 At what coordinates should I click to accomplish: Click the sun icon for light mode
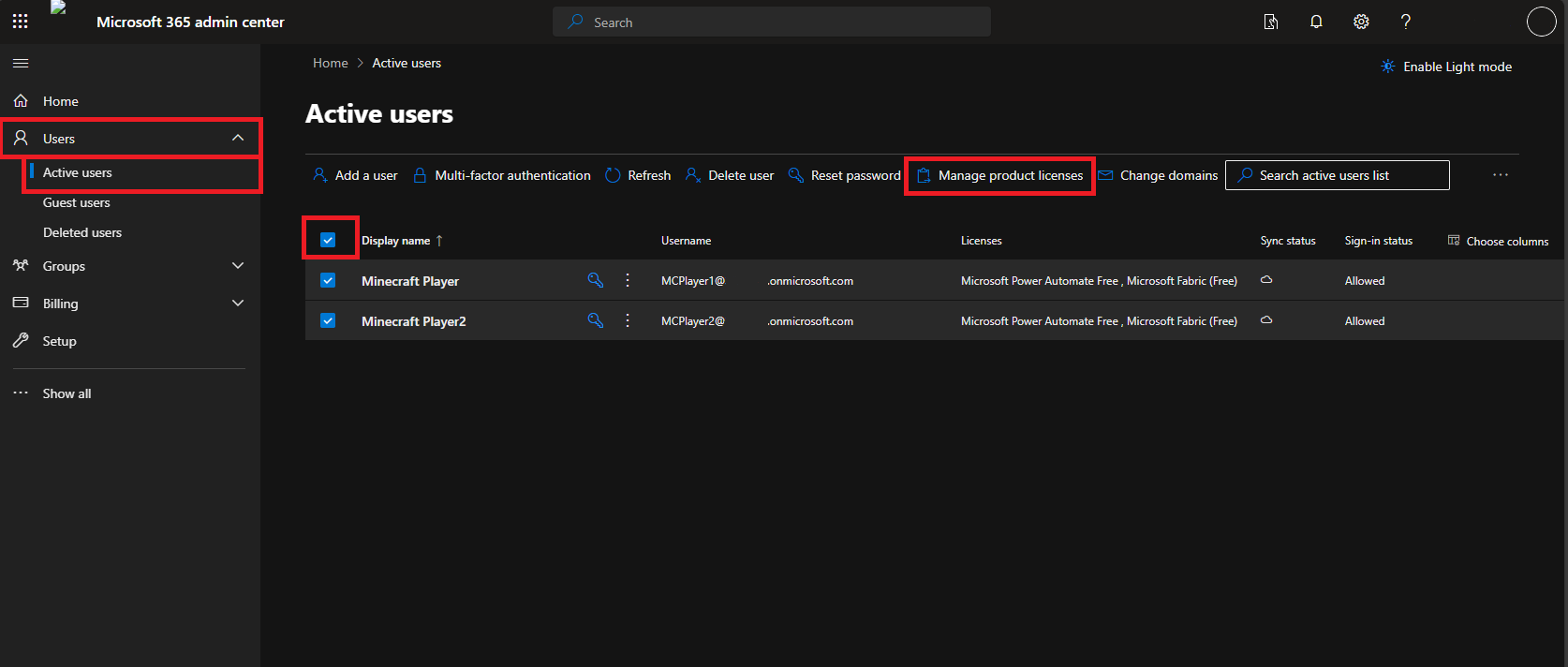[x=1387, y=67]
